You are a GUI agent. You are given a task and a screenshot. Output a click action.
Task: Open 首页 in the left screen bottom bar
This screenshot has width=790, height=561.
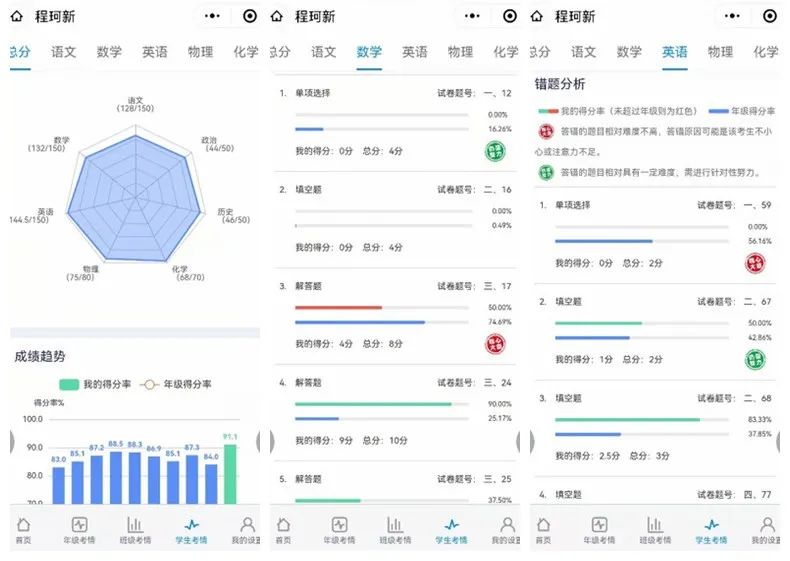pyautogui.click(x=24, y=530)
